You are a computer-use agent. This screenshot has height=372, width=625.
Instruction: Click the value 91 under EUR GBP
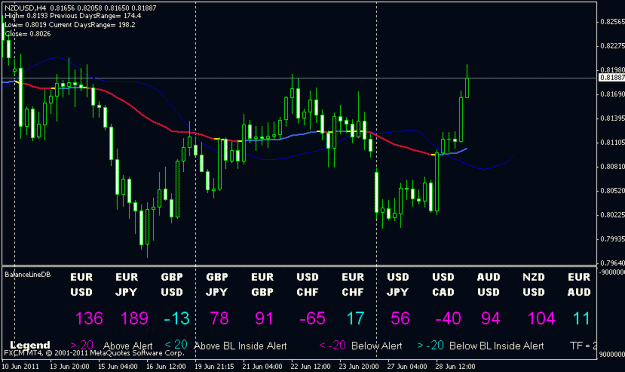[x=264, y=318]
